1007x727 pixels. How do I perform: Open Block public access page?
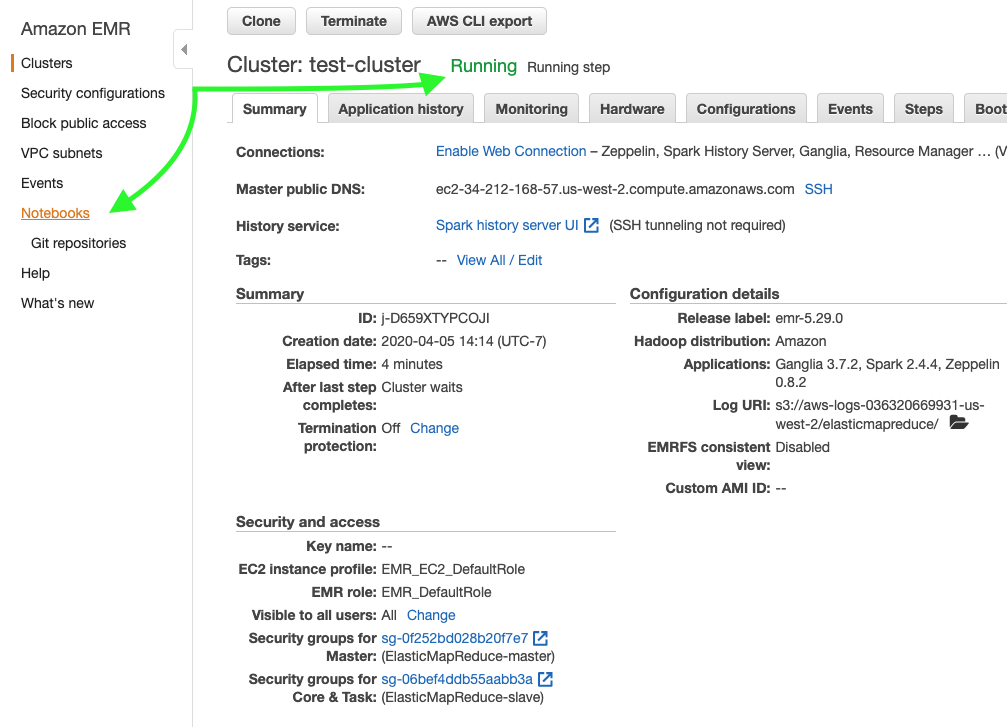click(x=83, y=123)
